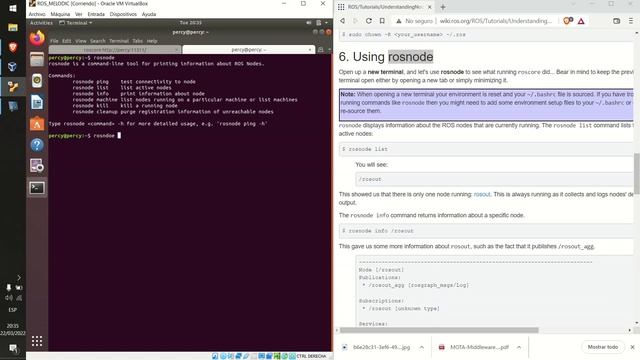Screen dimensions: 640x360
Task: Open LibreOffice Writer in the dock
Action: (37, 102)
